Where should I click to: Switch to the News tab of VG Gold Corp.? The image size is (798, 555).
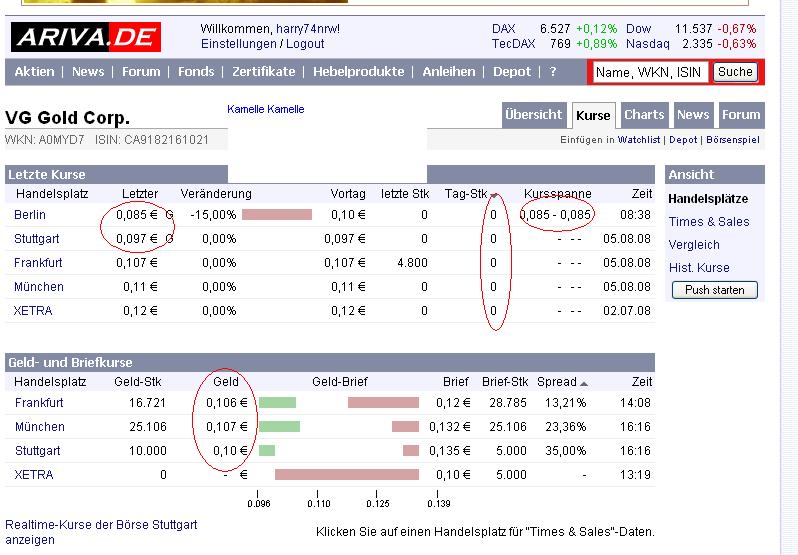point(693,114)
